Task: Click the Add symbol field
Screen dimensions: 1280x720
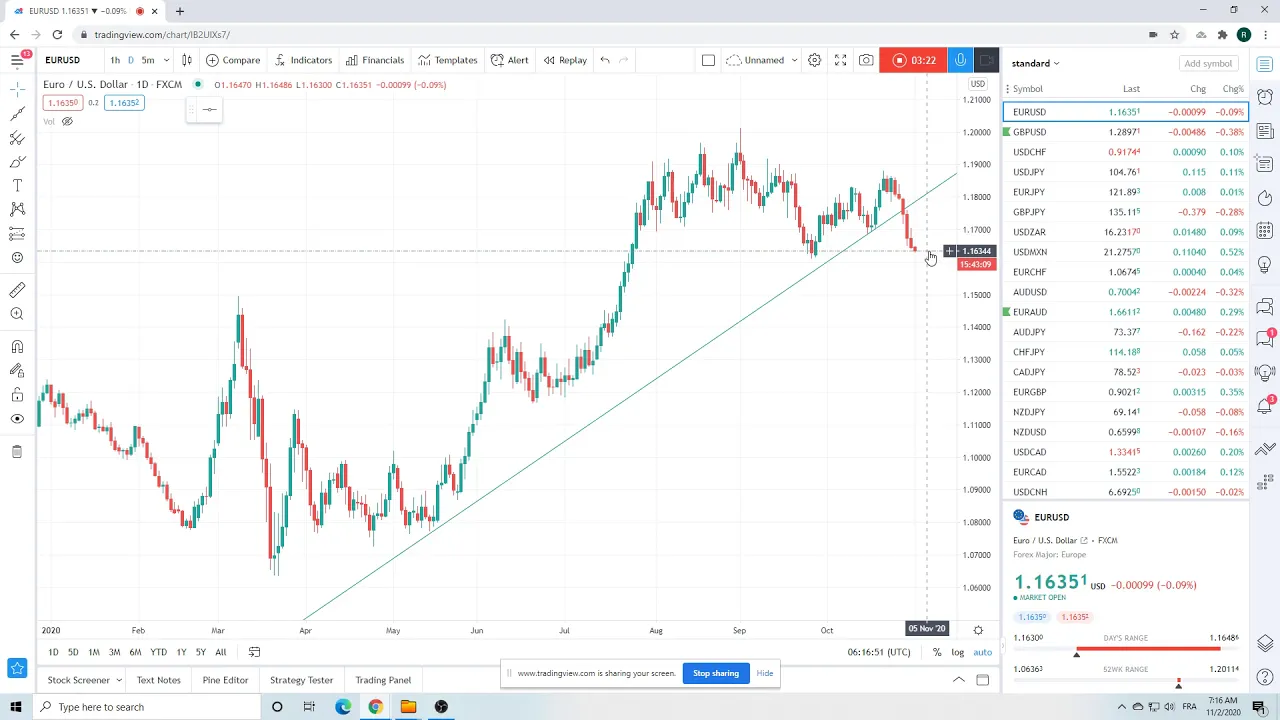Action: tap(1208, 63)
